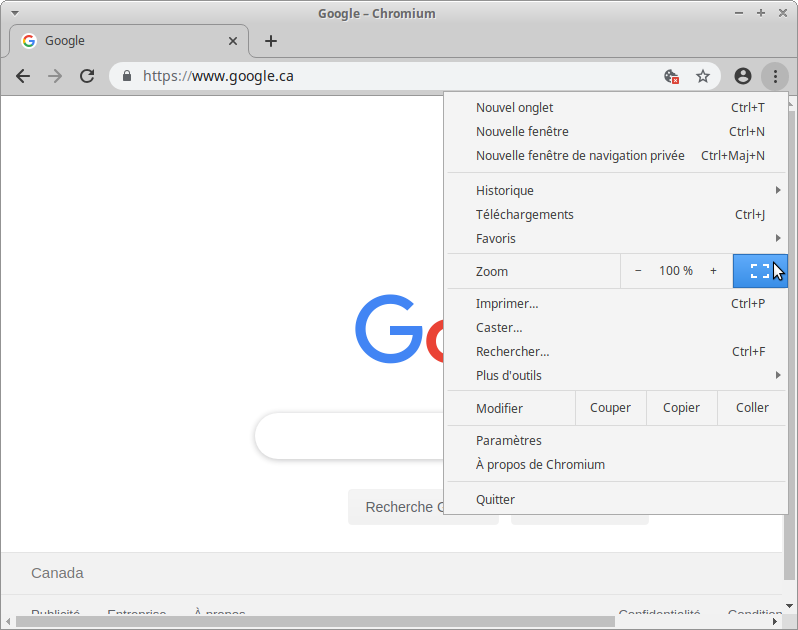Click the reload page icon
798x630 pixels.
pos(87,76)
